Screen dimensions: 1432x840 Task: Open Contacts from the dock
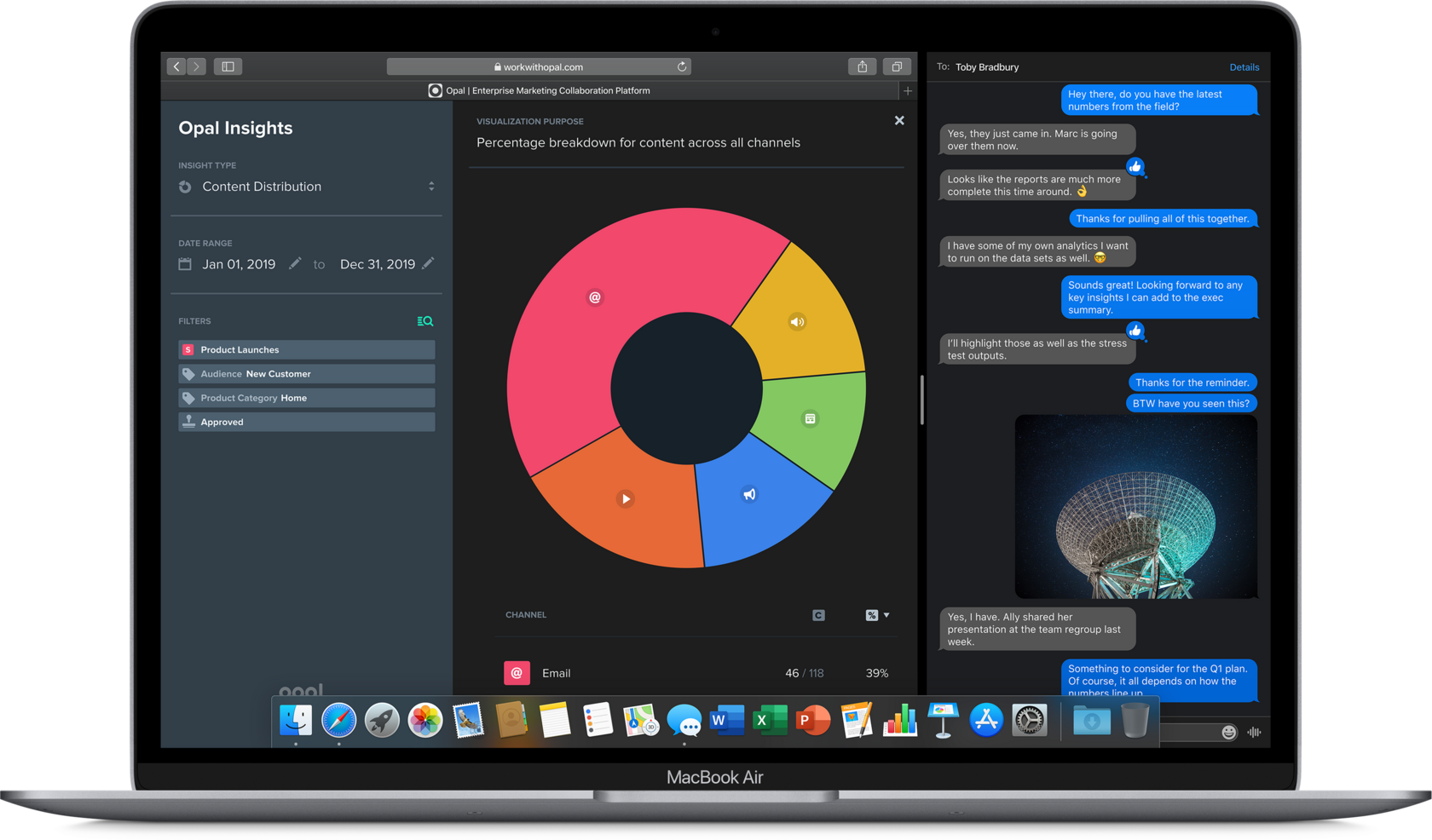point(511,721)
